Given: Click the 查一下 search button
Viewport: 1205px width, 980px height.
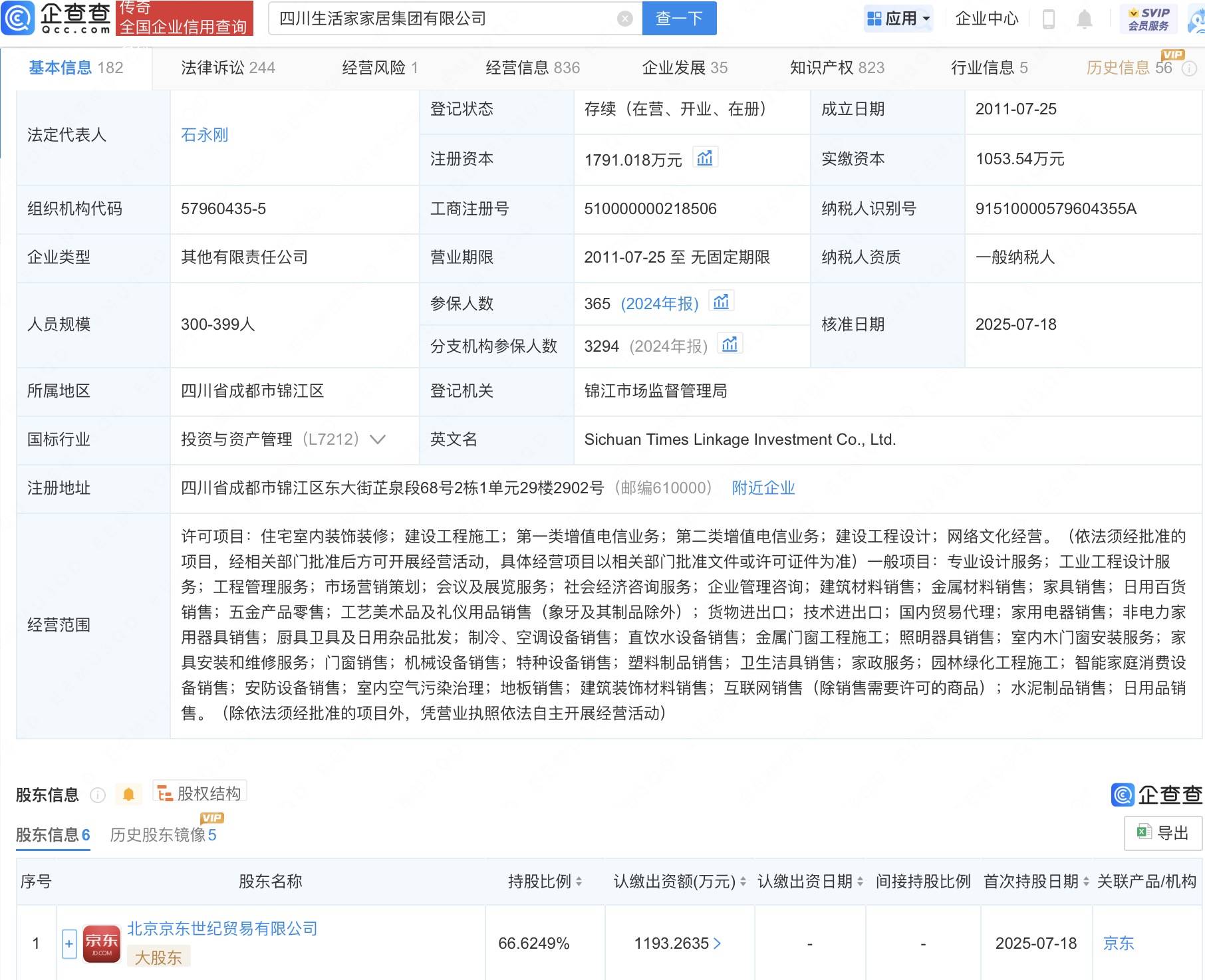Looking at the screenshot, I should point(679,19).
